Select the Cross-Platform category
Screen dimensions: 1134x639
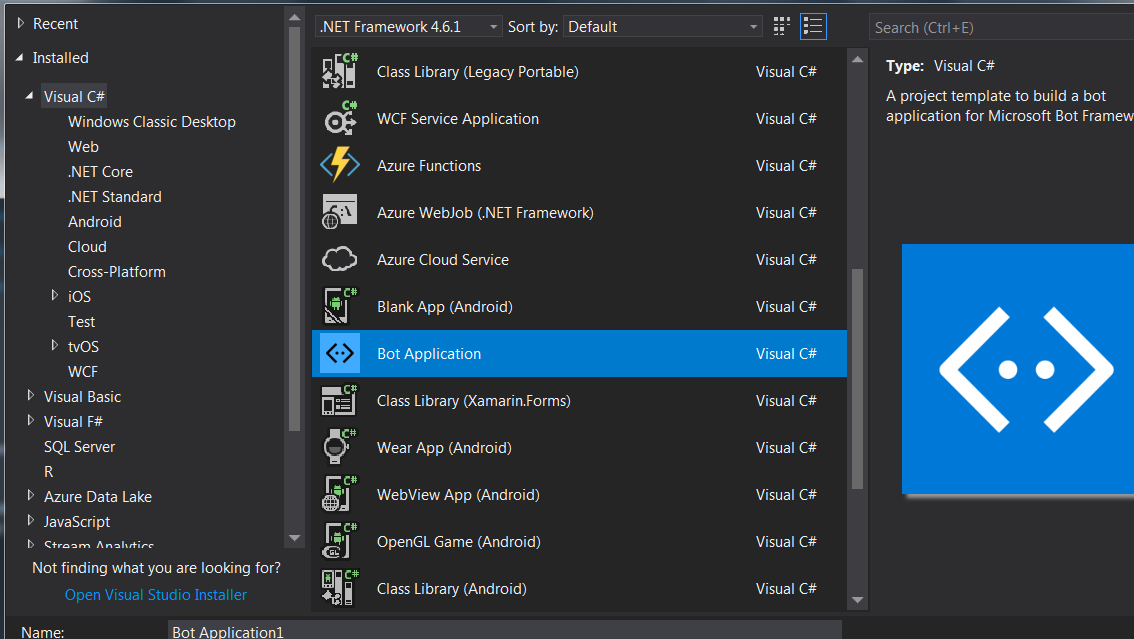116,272
